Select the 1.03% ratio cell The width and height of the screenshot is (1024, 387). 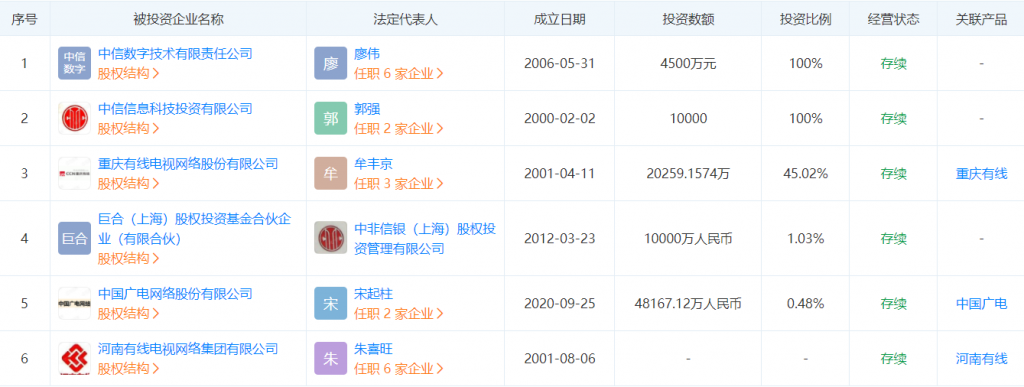(805, 239)
